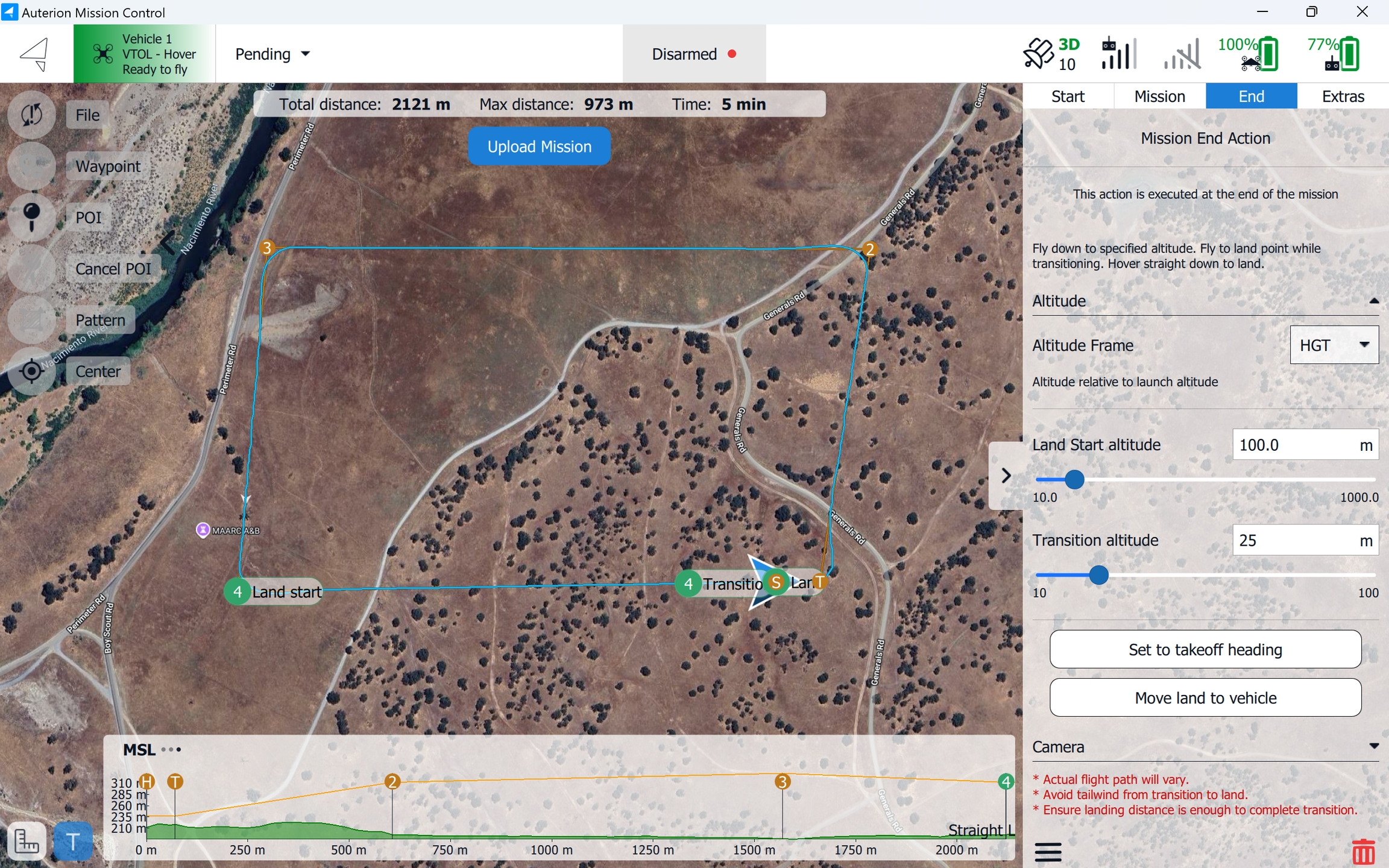The height and width of the screenshot is (868, 1389).
Task: Switch to the Mission tab
Action: pyautogui.click(x=1159, y=96)
